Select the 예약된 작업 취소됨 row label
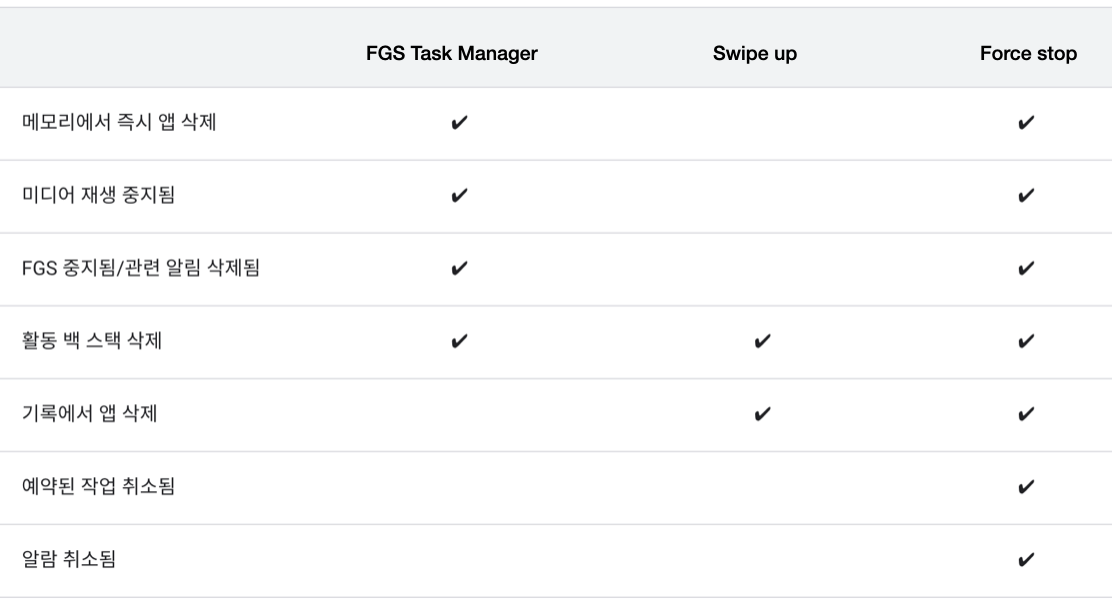This screenshot has height=612, width=1112. (99, 486)
